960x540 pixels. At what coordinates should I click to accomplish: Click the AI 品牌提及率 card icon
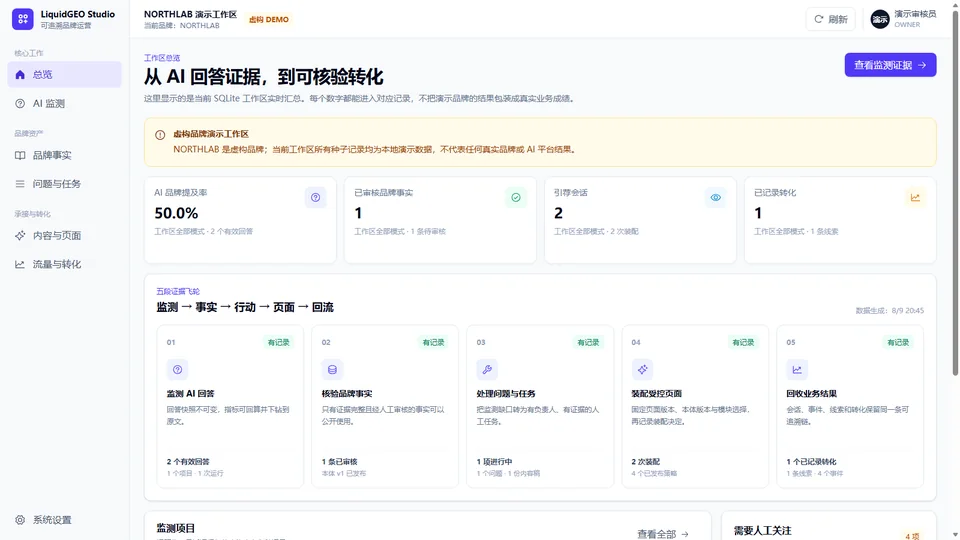[315, 198]
